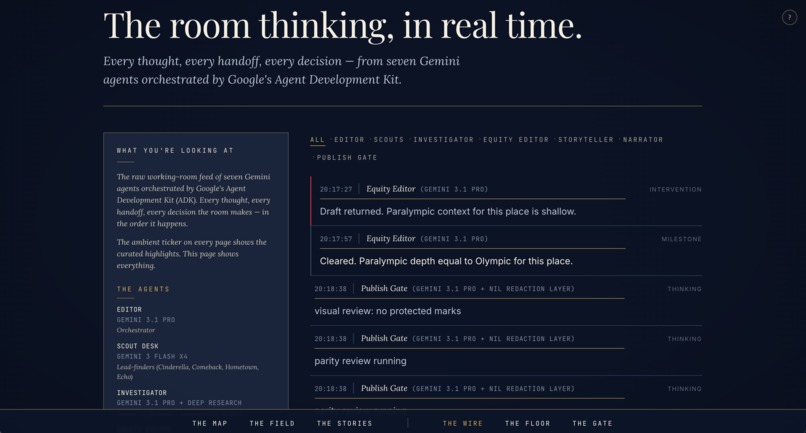The width and height of the screenshot is (806, 433).
Task: Open the help question mark icon
Action: pyautogui.click(x=789, y=17)
